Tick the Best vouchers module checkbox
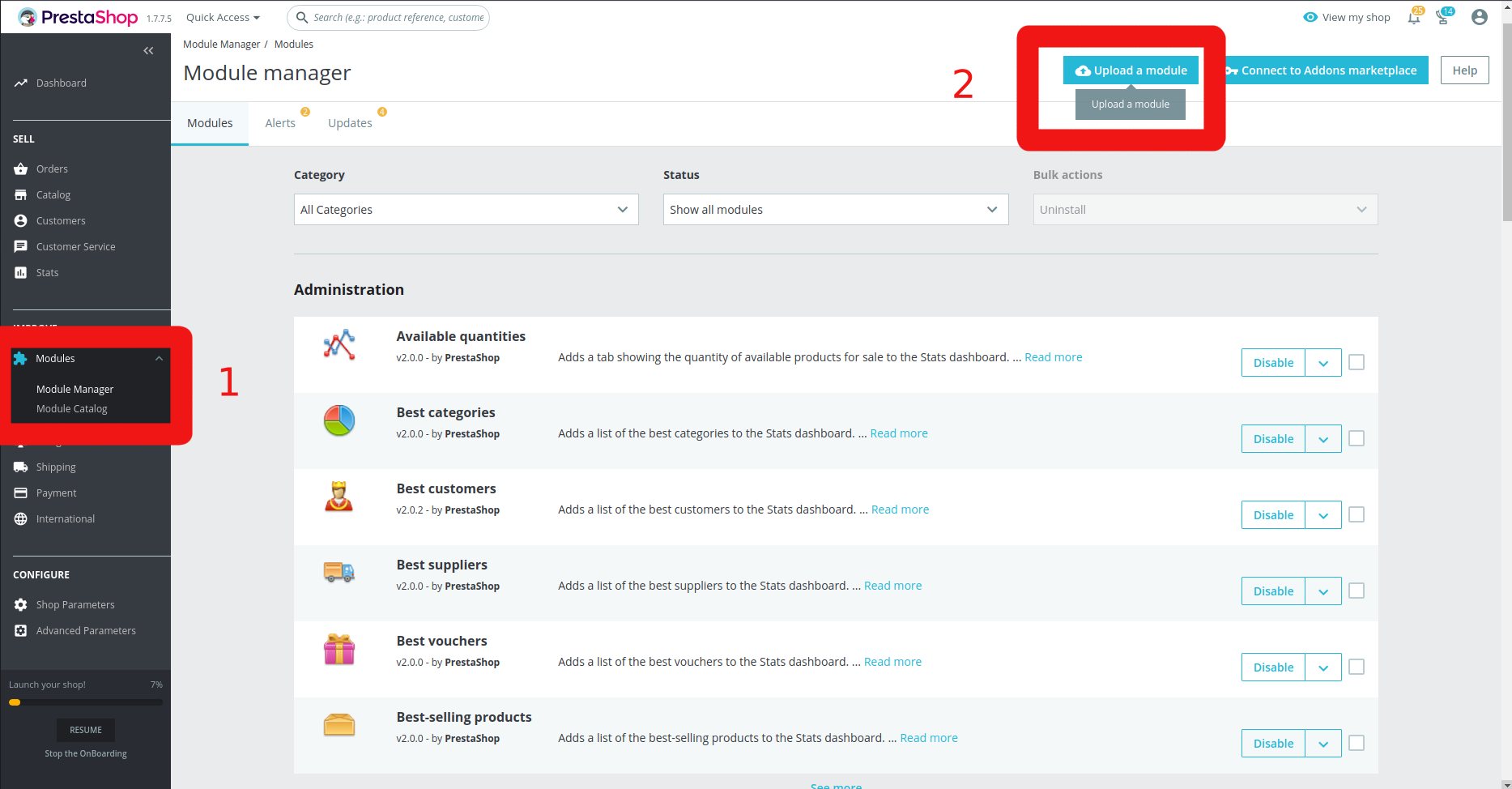 pyautogui.click(x=1357, y=667)
